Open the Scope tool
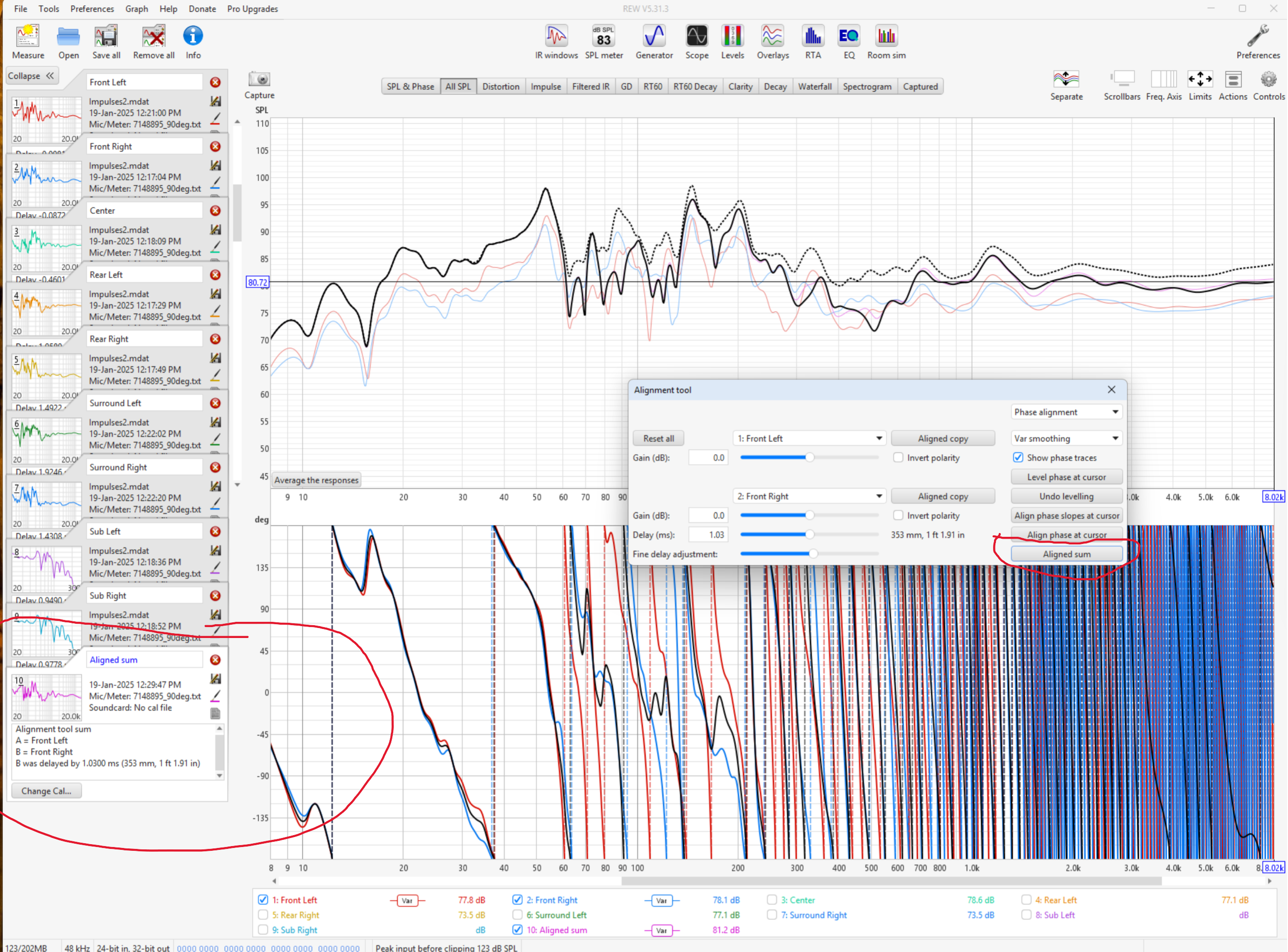The height and width of the screenshot is (952, 1288). (697, 41)
